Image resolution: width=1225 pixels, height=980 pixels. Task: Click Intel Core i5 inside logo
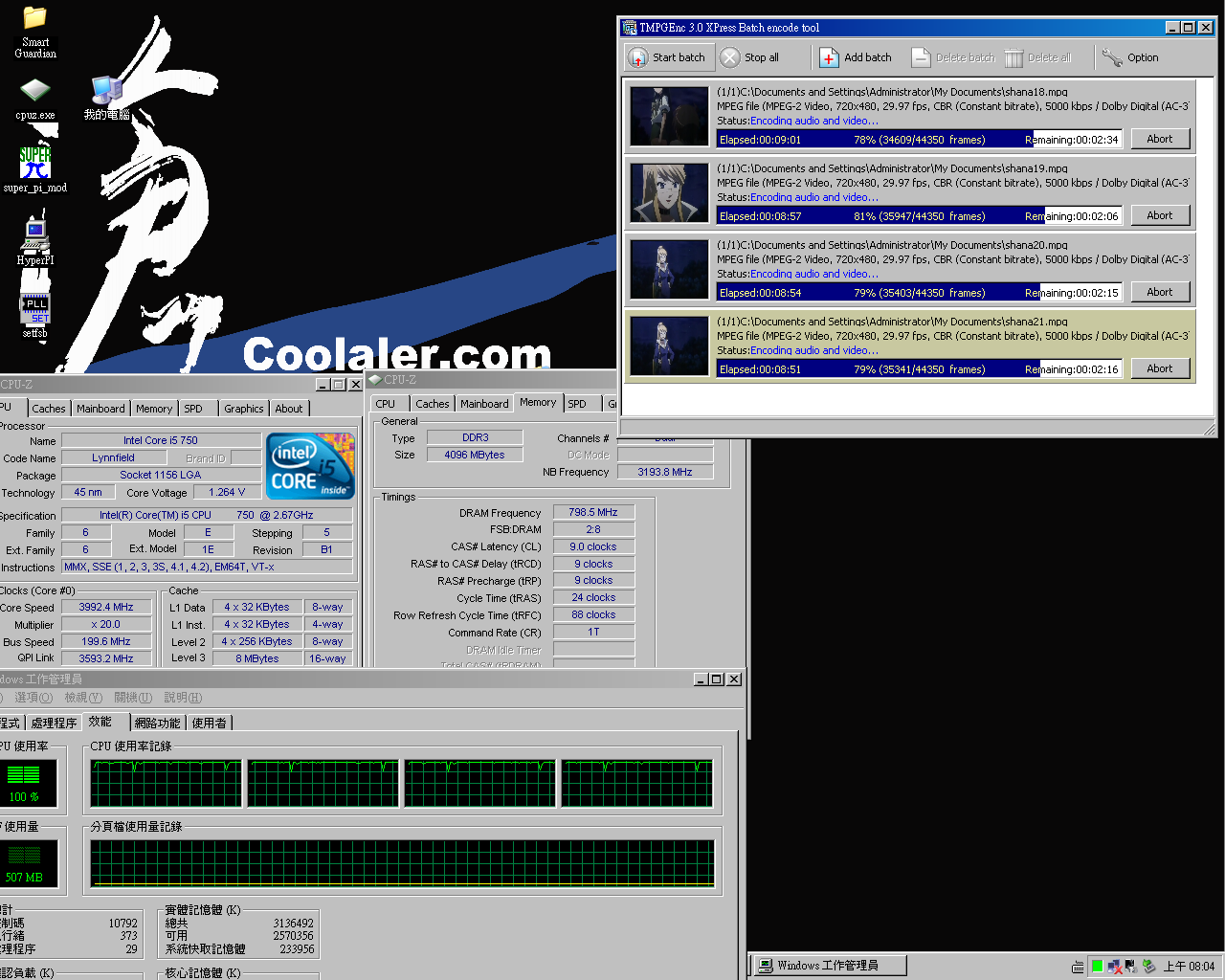(x=310, y=466)
